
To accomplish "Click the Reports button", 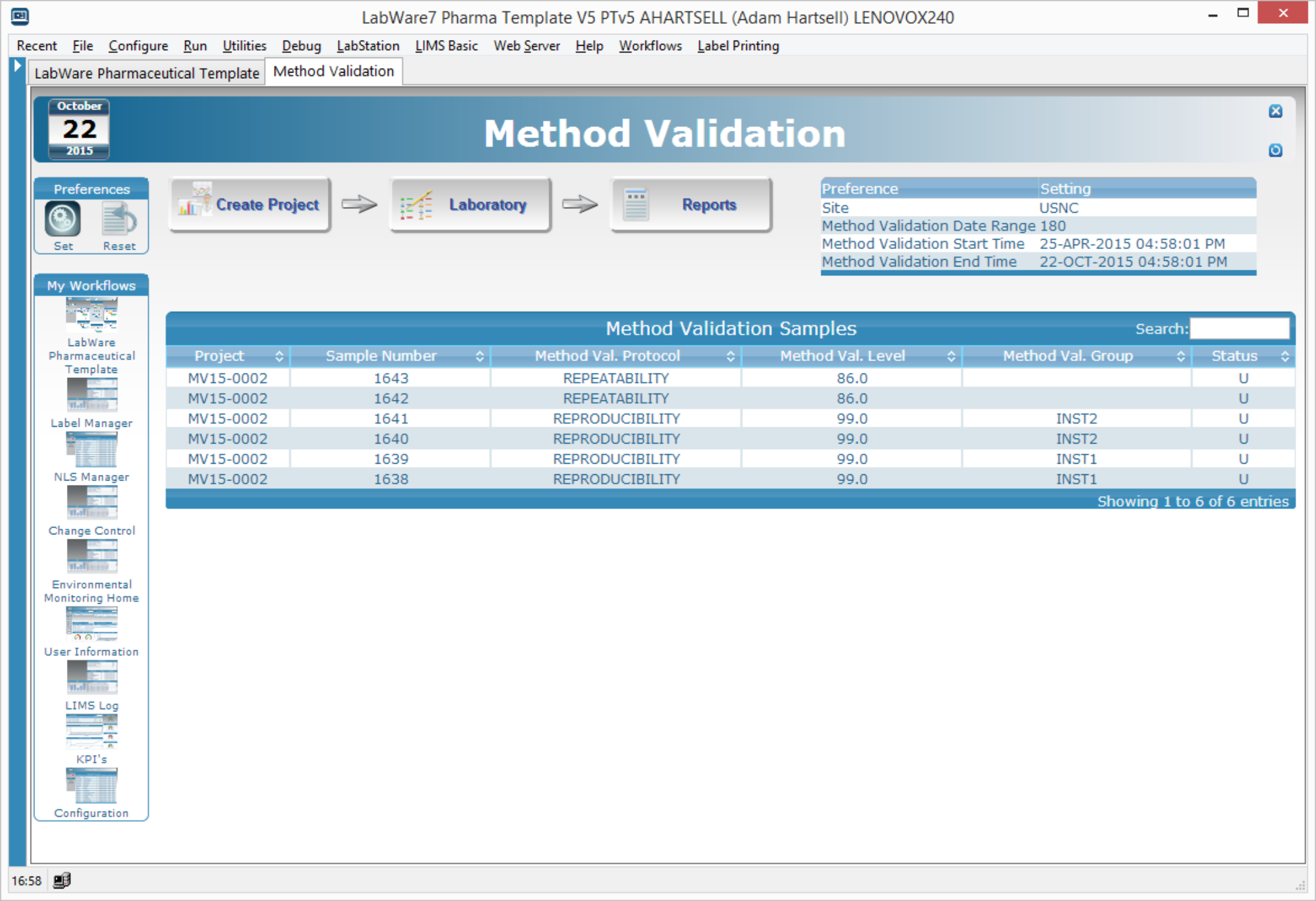I will [x=691, y=205].
